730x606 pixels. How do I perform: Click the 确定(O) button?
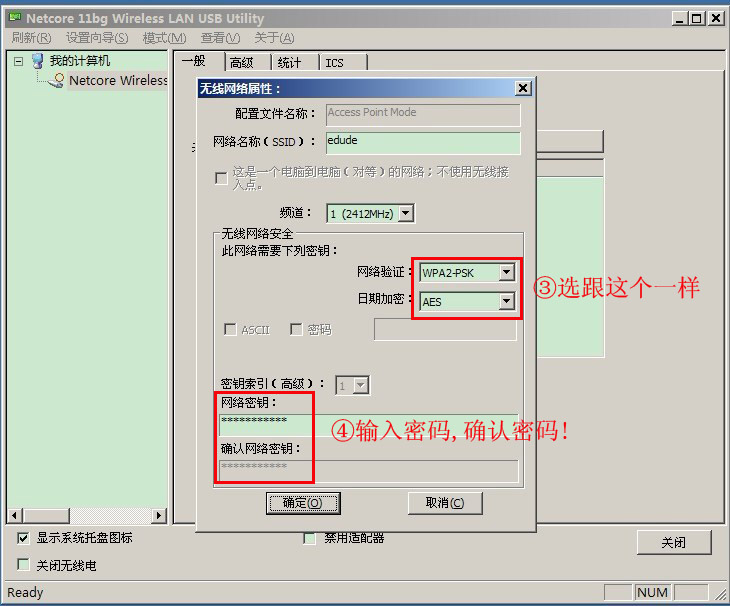pos(303,503)
